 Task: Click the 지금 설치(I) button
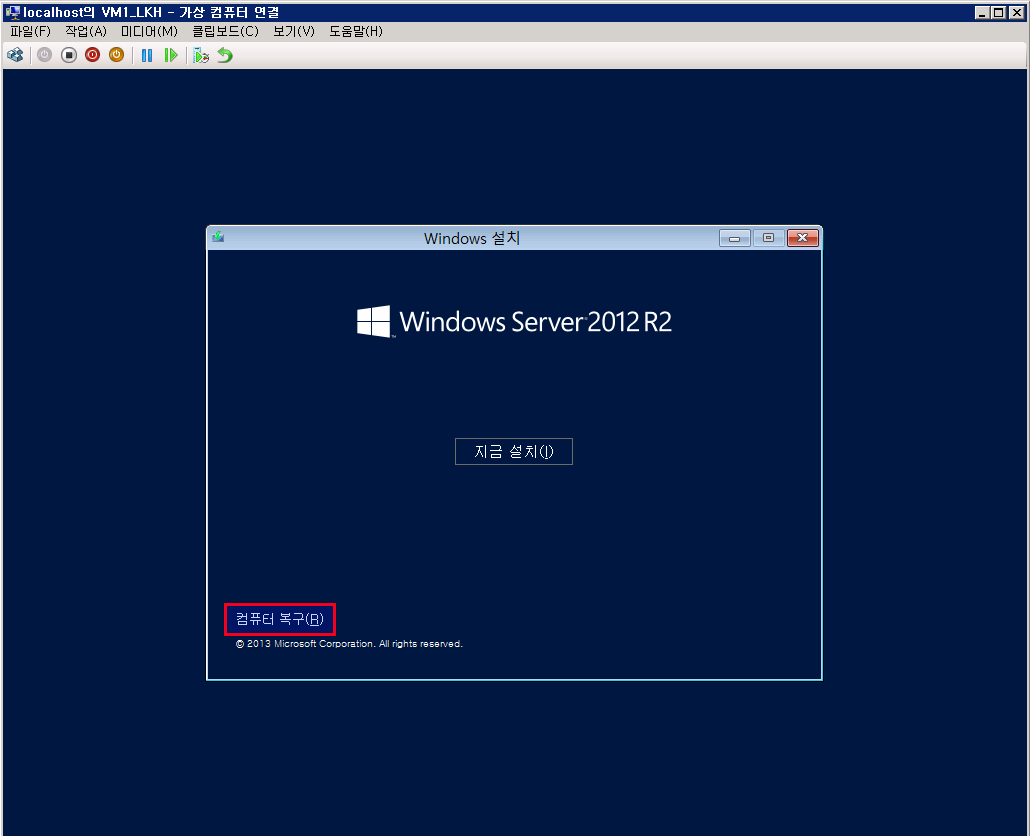click(x=514, y=451)
